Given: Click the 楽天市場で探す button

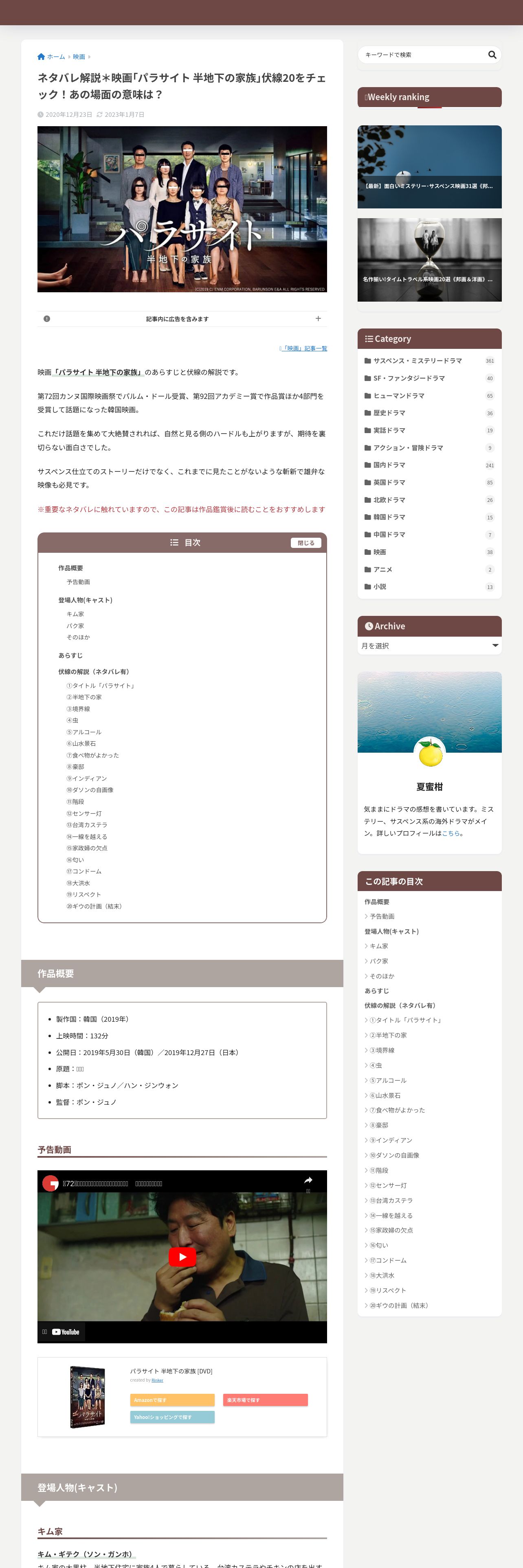Looking at the screenshot, I should [266, 1400].
